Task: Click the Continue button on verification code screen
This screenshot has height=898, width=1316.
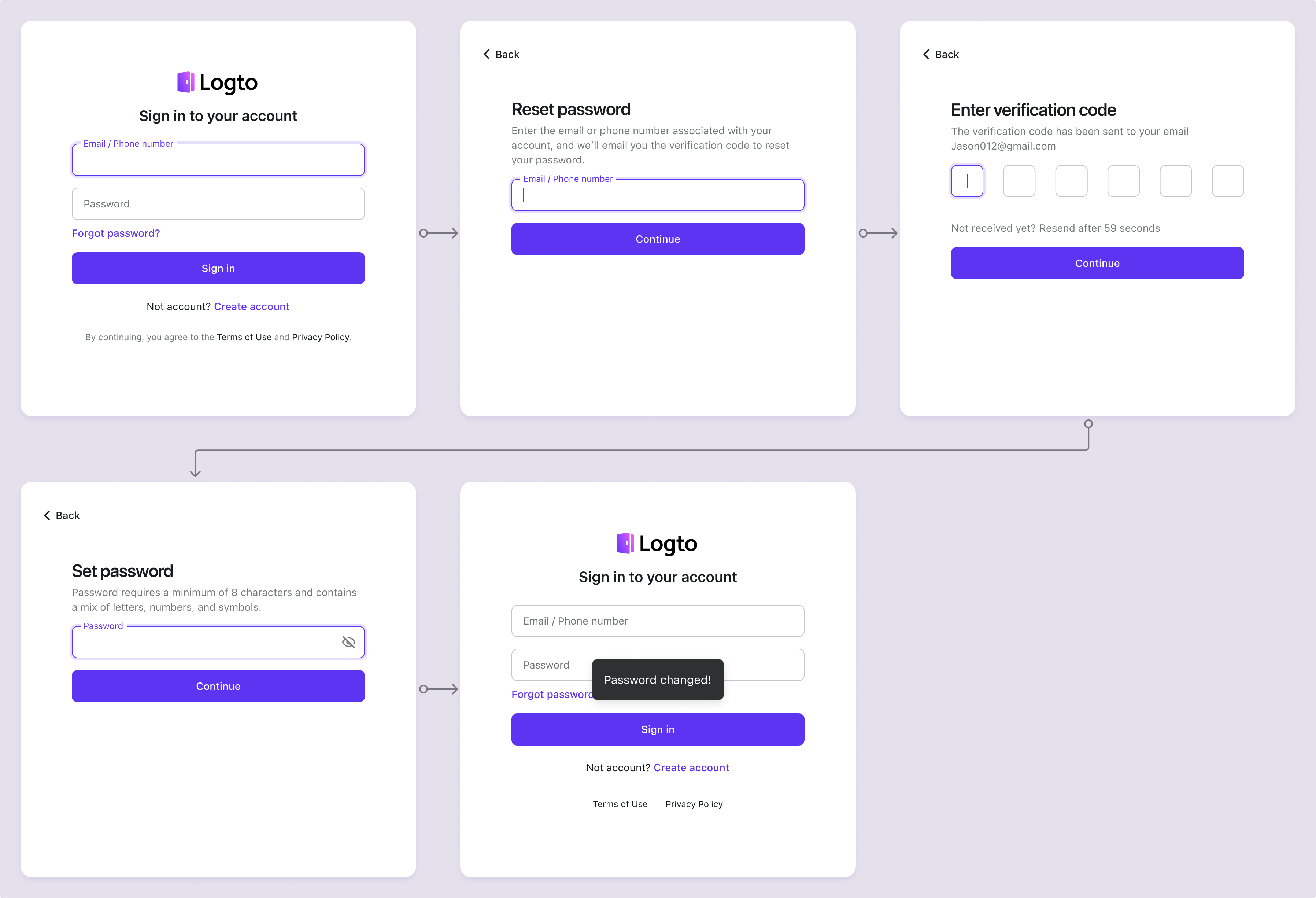Action: click(1097, 263)
